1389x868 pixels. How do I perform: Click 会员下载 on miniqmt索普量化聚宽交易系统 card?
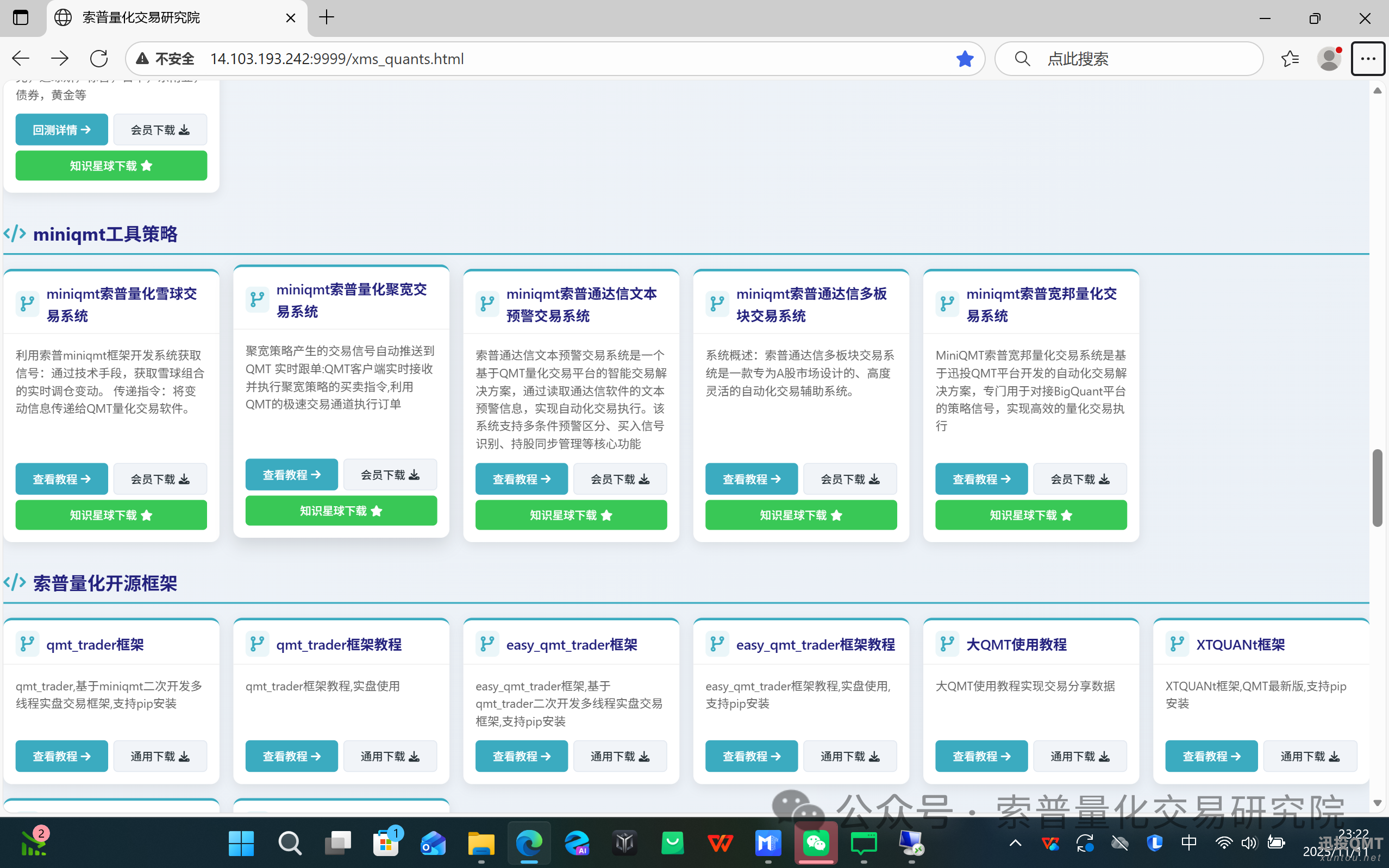pos(390,474)
